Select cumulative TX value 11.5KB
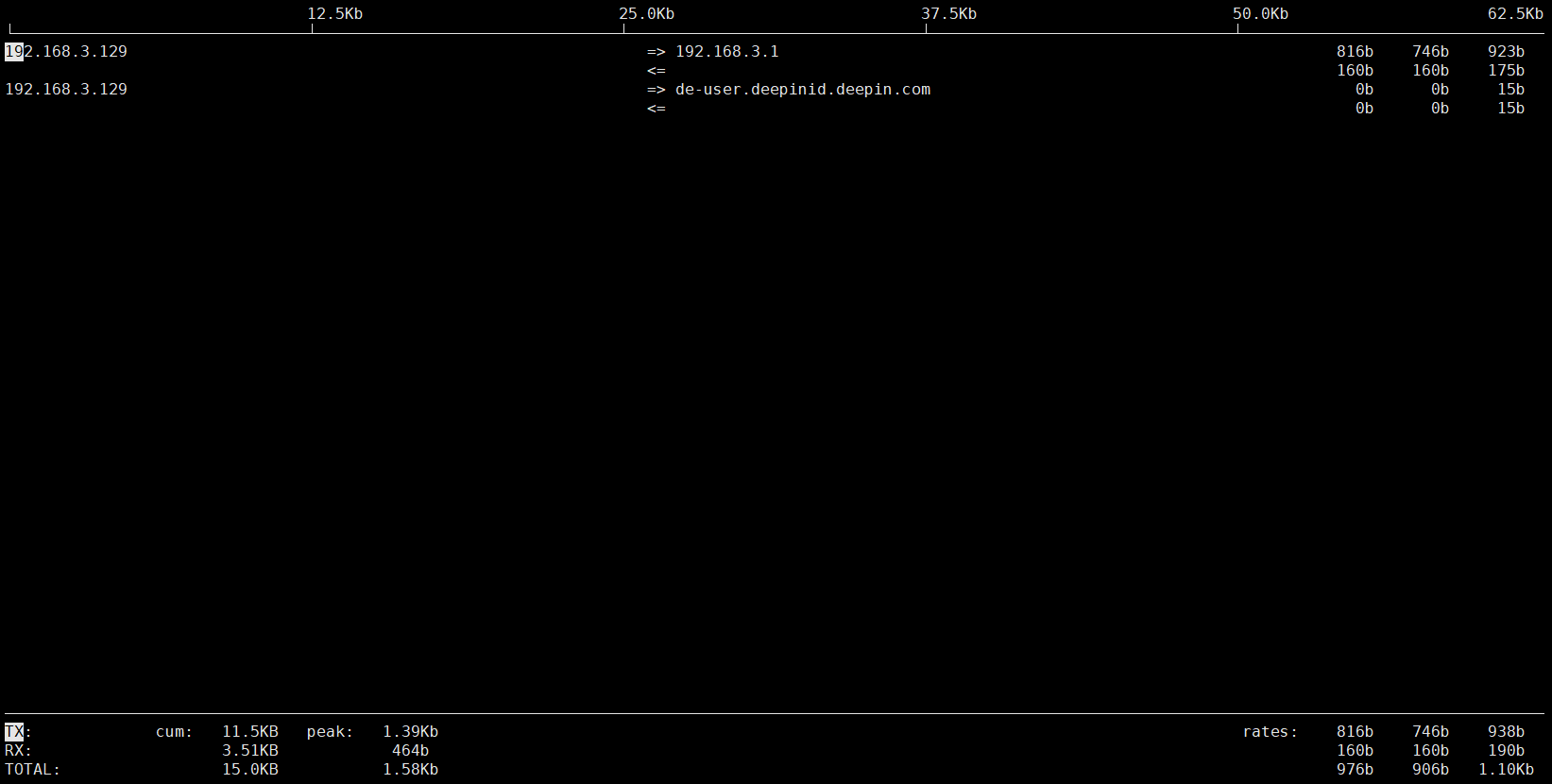The image size is (1552, 784). [250, 731]
